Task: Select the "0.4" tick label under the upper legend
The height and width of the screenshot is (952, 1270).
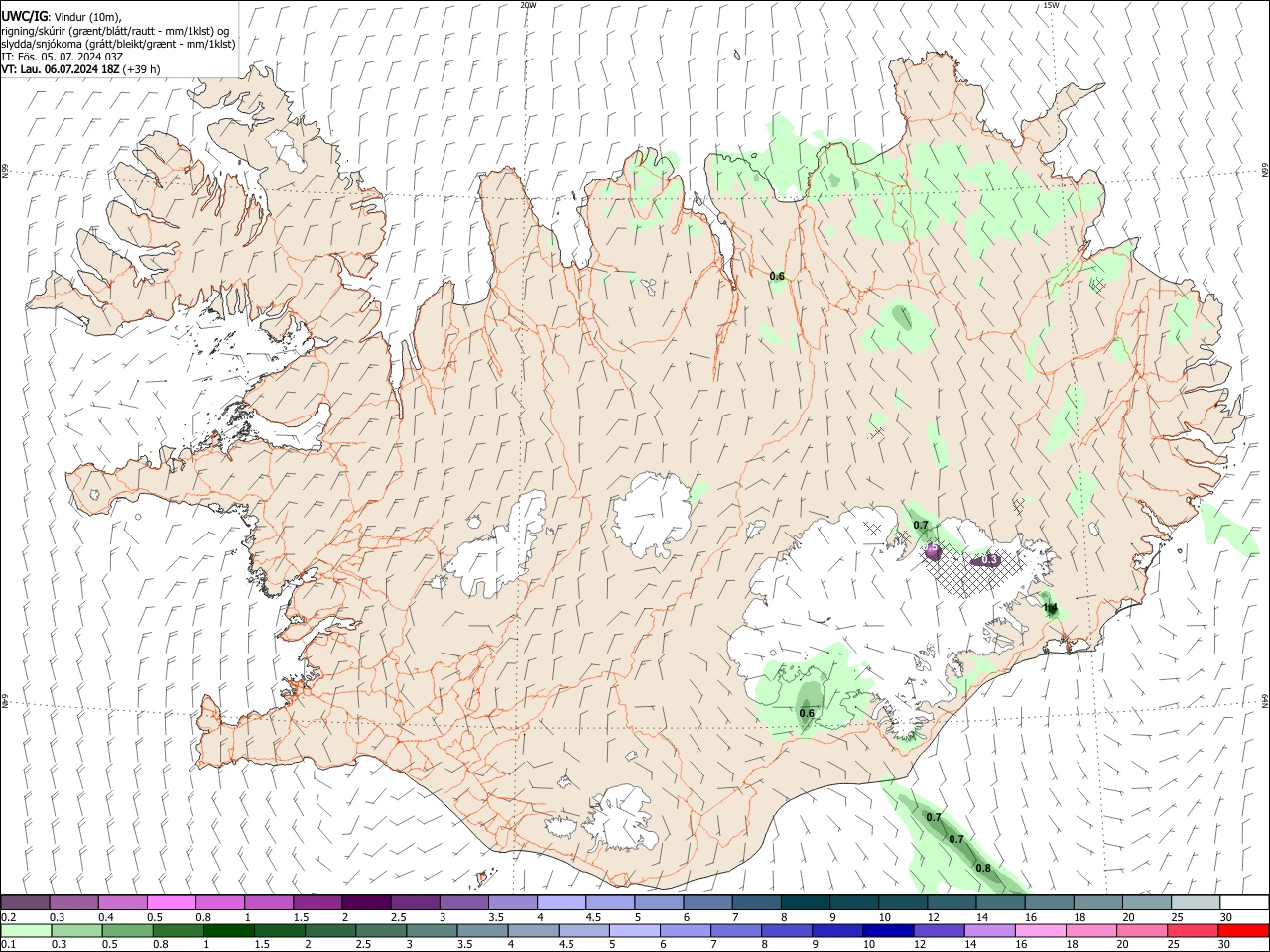Action: (x=105, y=917)
